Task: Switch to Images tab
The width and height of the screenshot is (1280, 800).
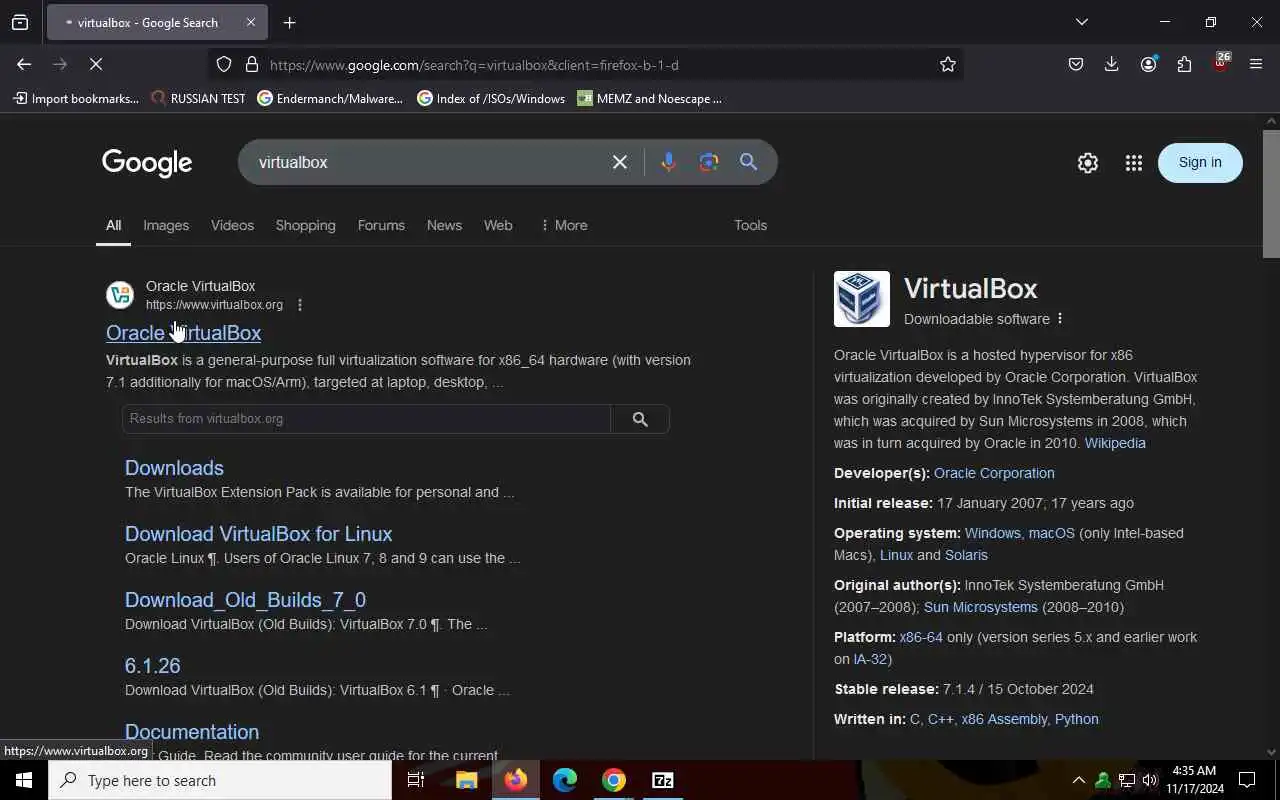Action: (x=166, y=225)
